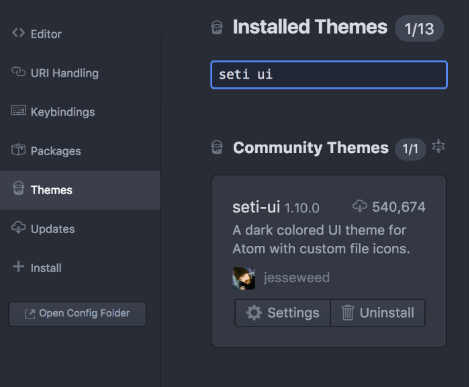Click the seti-ui theme description text

point(321,239)
